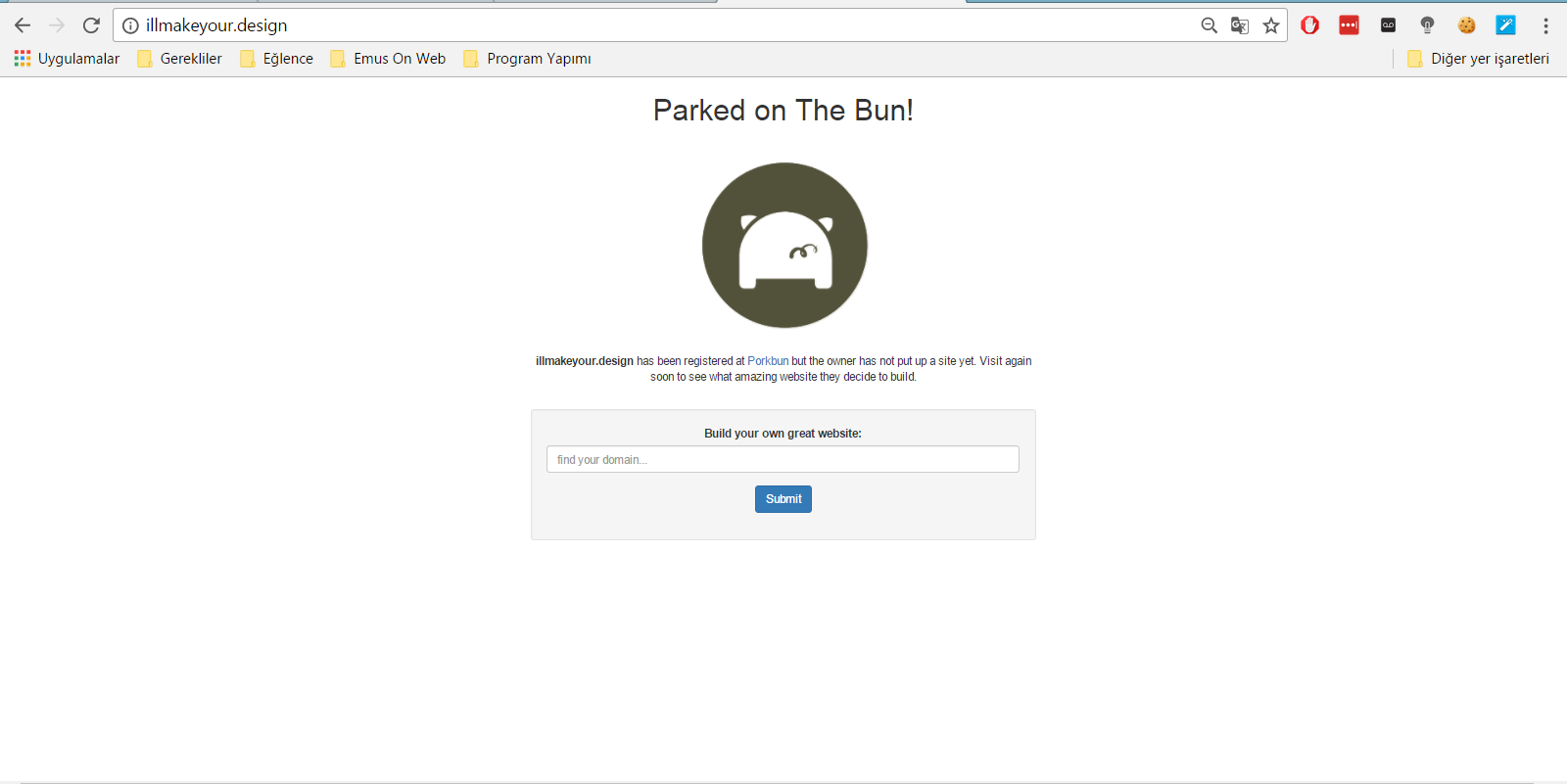This screenshot has height=784, width=1567.
Task: Open Chrome's three-dot menu
Action: tap(1545, 25)
